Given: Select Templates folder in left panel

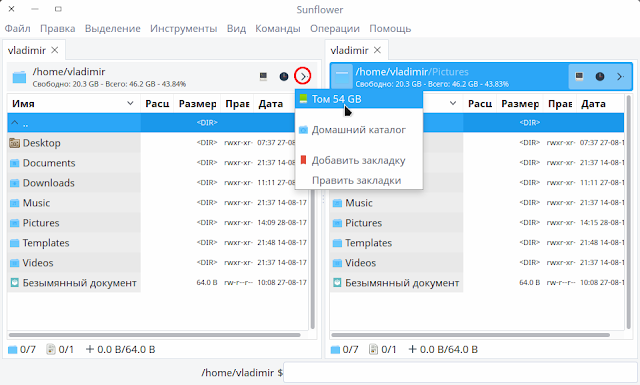Looking at the screenshot, I should click(157, 243).
